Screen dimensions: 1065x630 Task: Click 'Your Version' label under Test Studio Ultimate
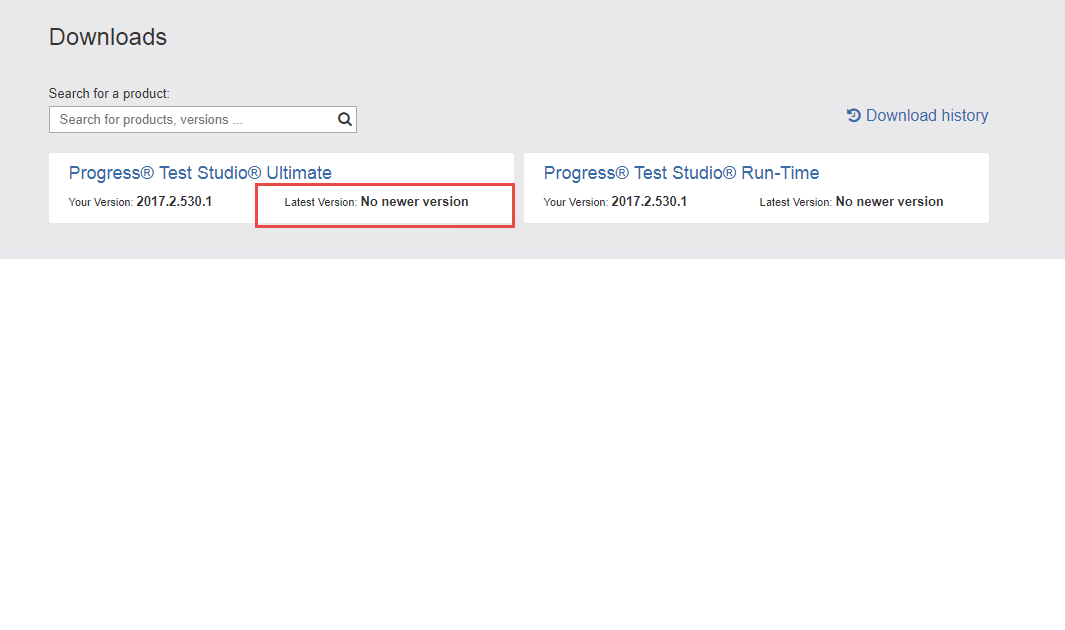pyautogui.click(x=100, y=202)
